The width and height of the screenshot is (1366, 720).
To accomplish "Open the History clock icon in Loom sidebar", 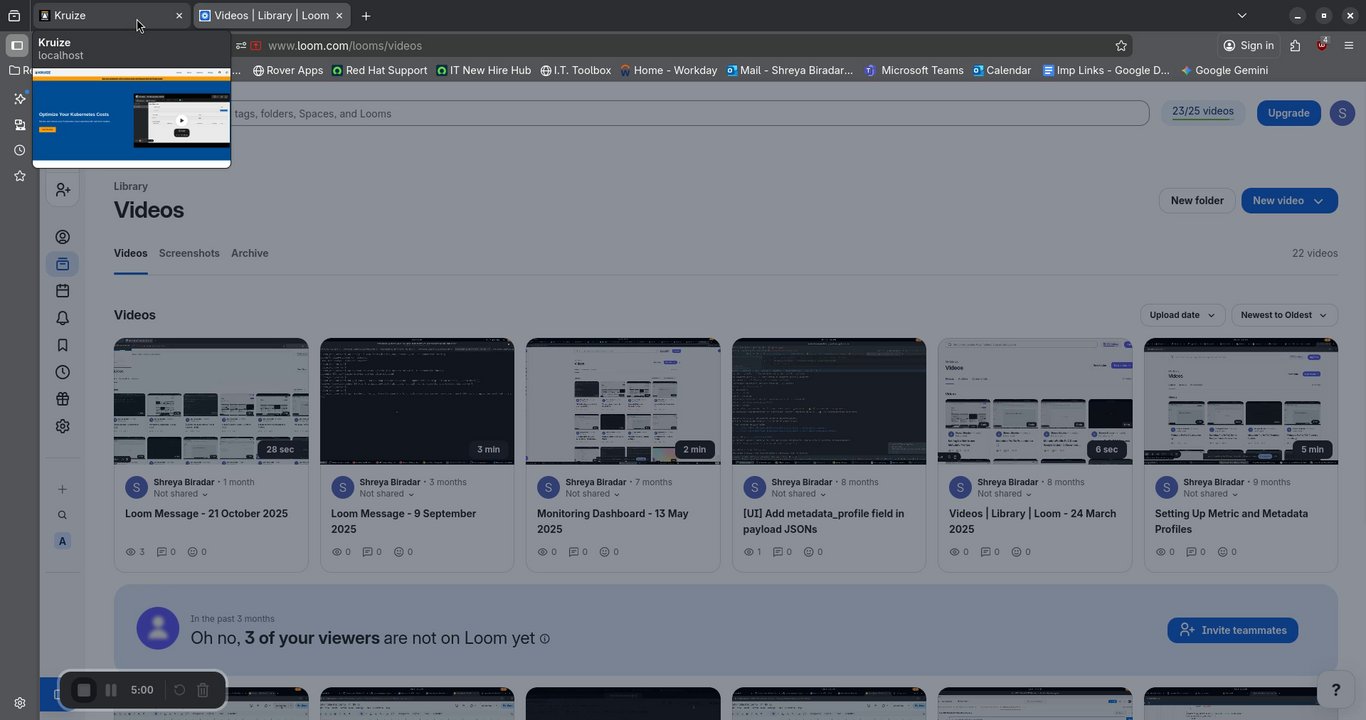I will [x=62, y=372].
